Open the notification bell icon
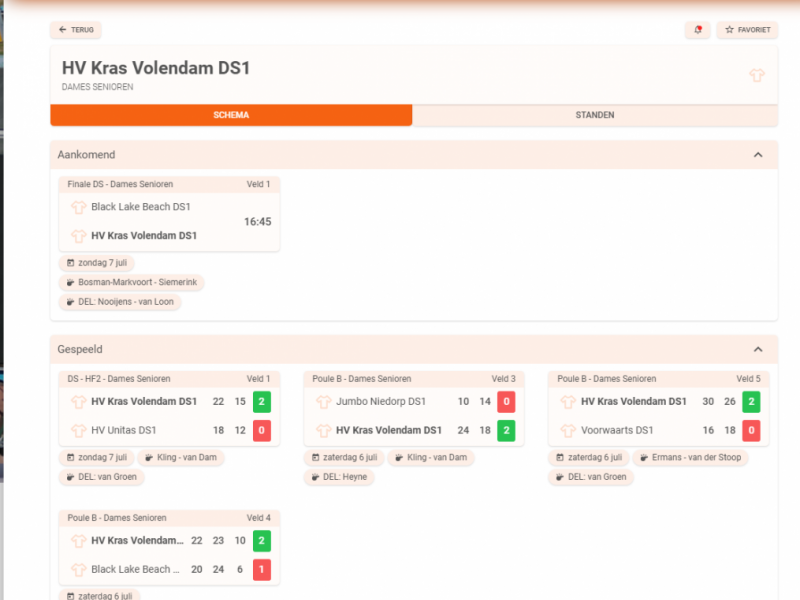 click(x=697, y=30)
